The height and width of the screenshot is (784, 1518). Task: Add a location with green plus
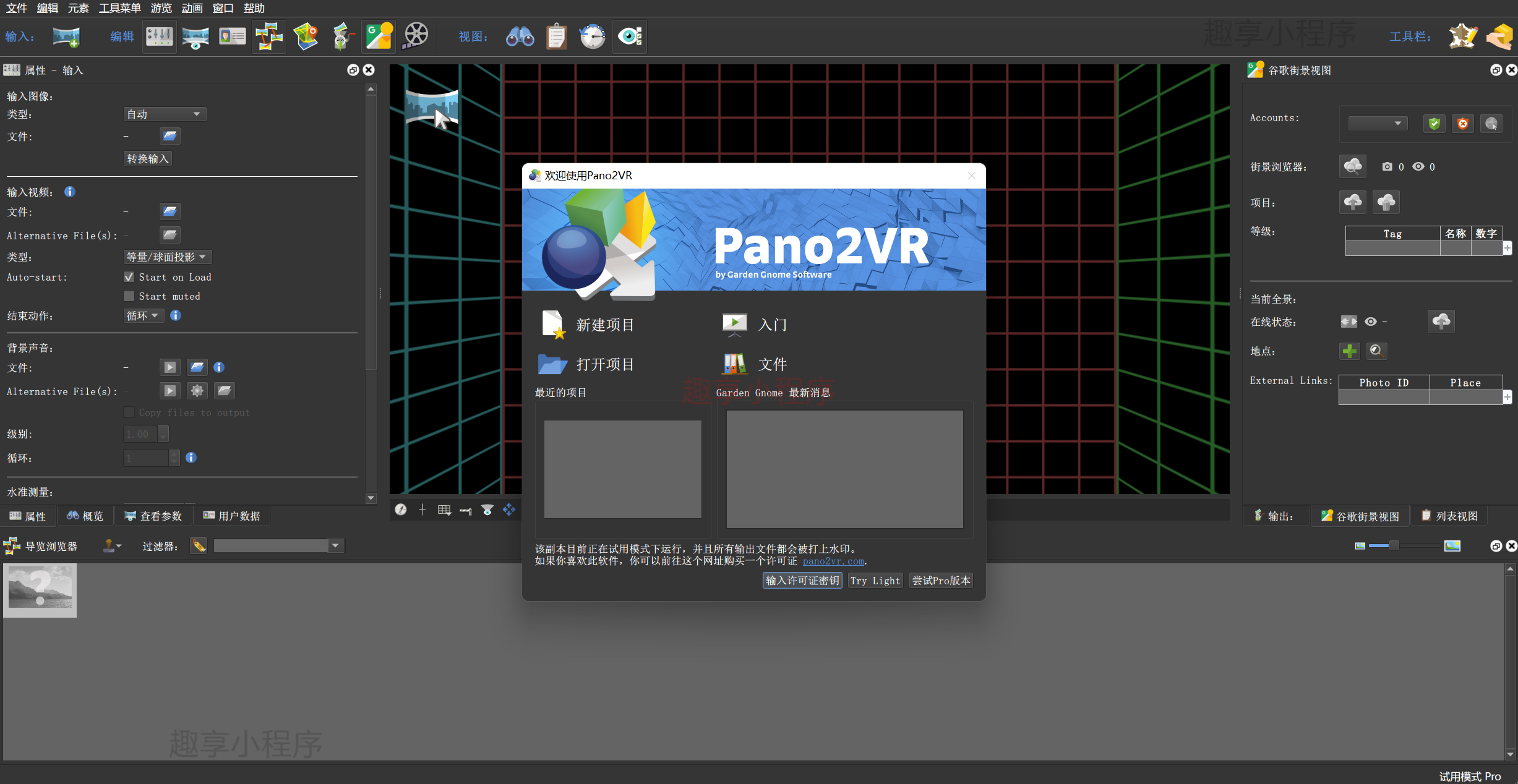(1350, 351)
